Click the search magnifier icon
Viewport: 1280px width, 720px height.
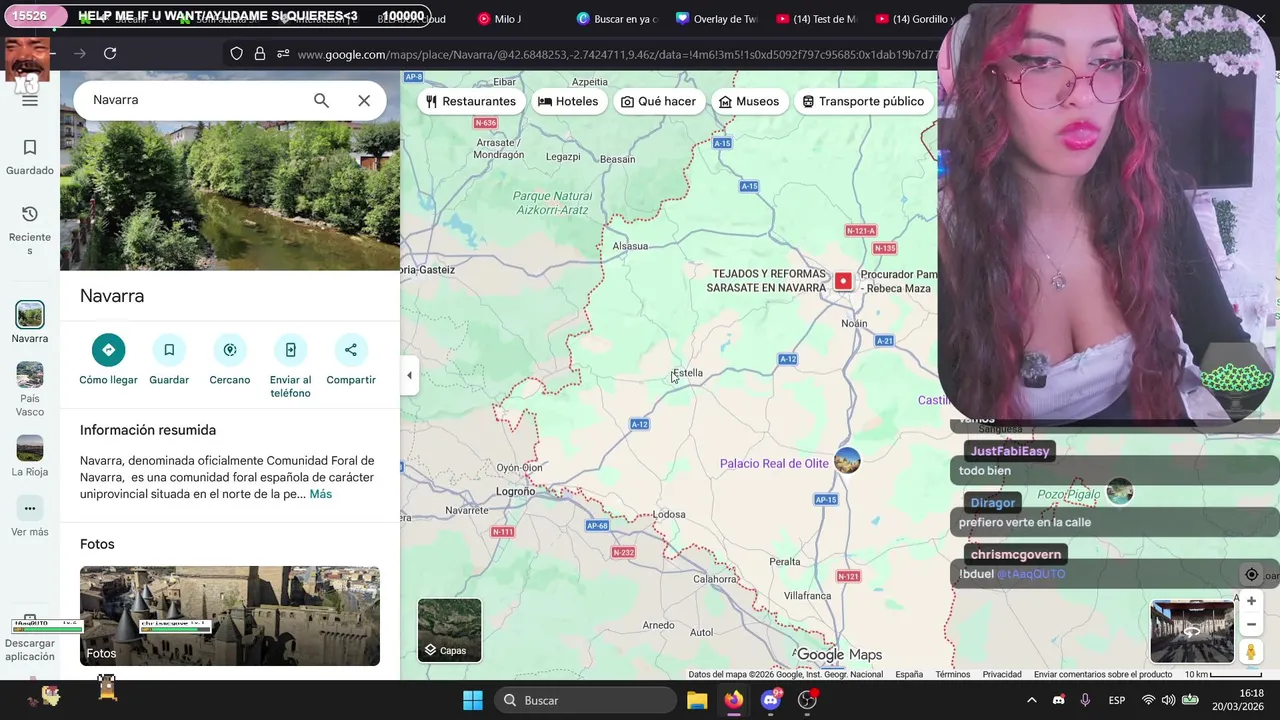(x=321, y=100)
